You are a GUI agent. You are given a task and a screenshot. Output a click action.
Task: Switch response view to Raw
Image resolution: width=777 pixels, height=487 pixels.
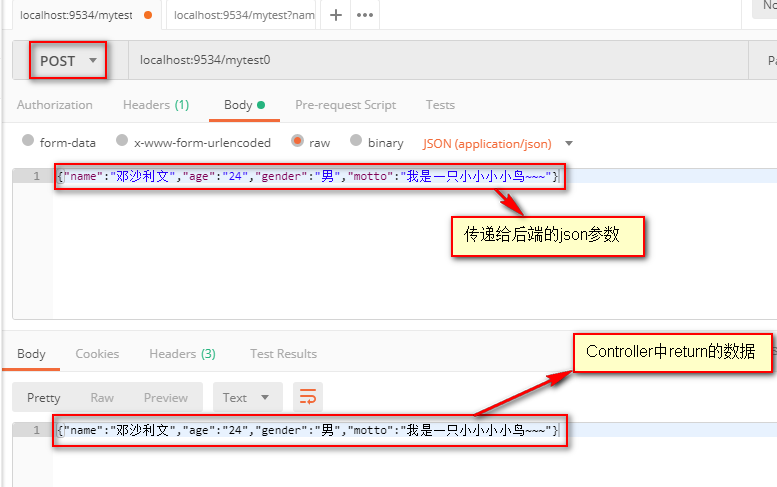pos(102,397)
